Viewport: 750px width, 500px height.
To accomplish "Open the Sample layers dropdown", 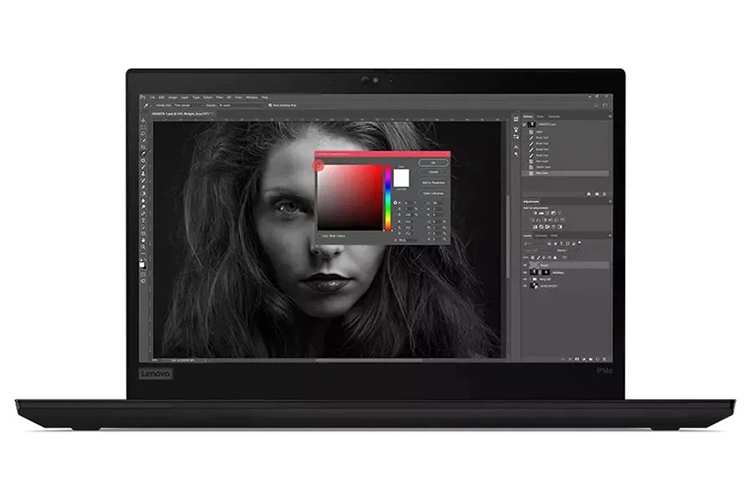I will click(241, 105).
